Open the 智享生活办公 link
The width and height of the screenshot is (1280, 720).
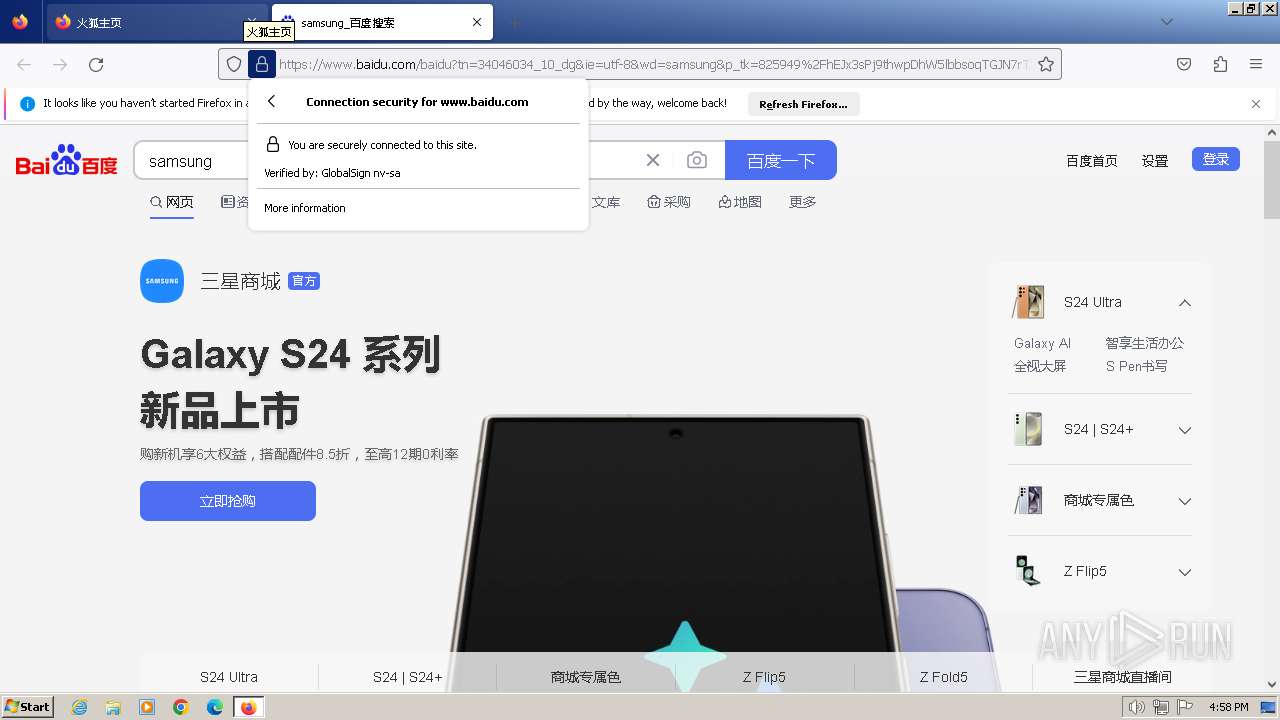click(1144, 343)
